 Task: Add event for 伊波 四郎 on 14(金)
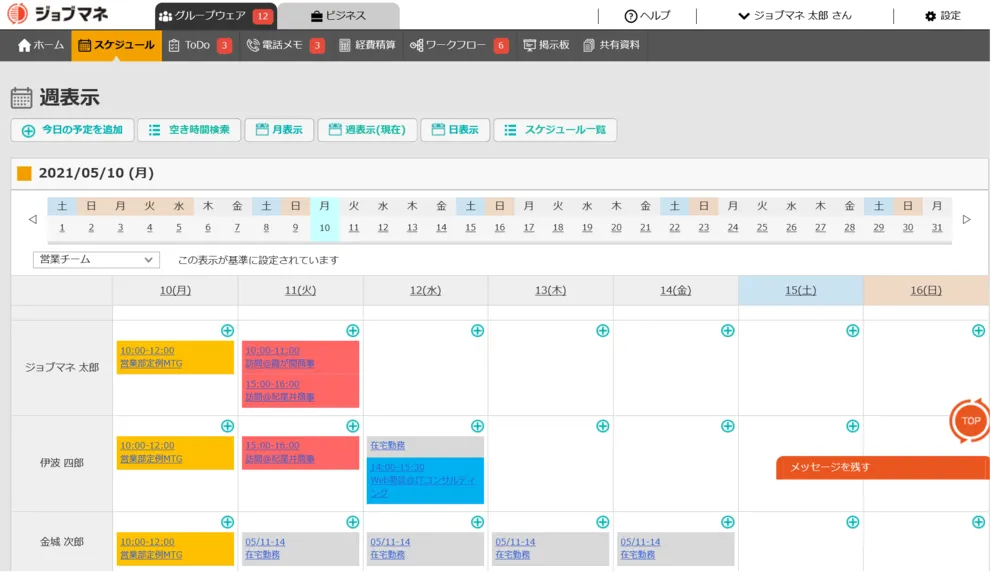tap(728, 426)
